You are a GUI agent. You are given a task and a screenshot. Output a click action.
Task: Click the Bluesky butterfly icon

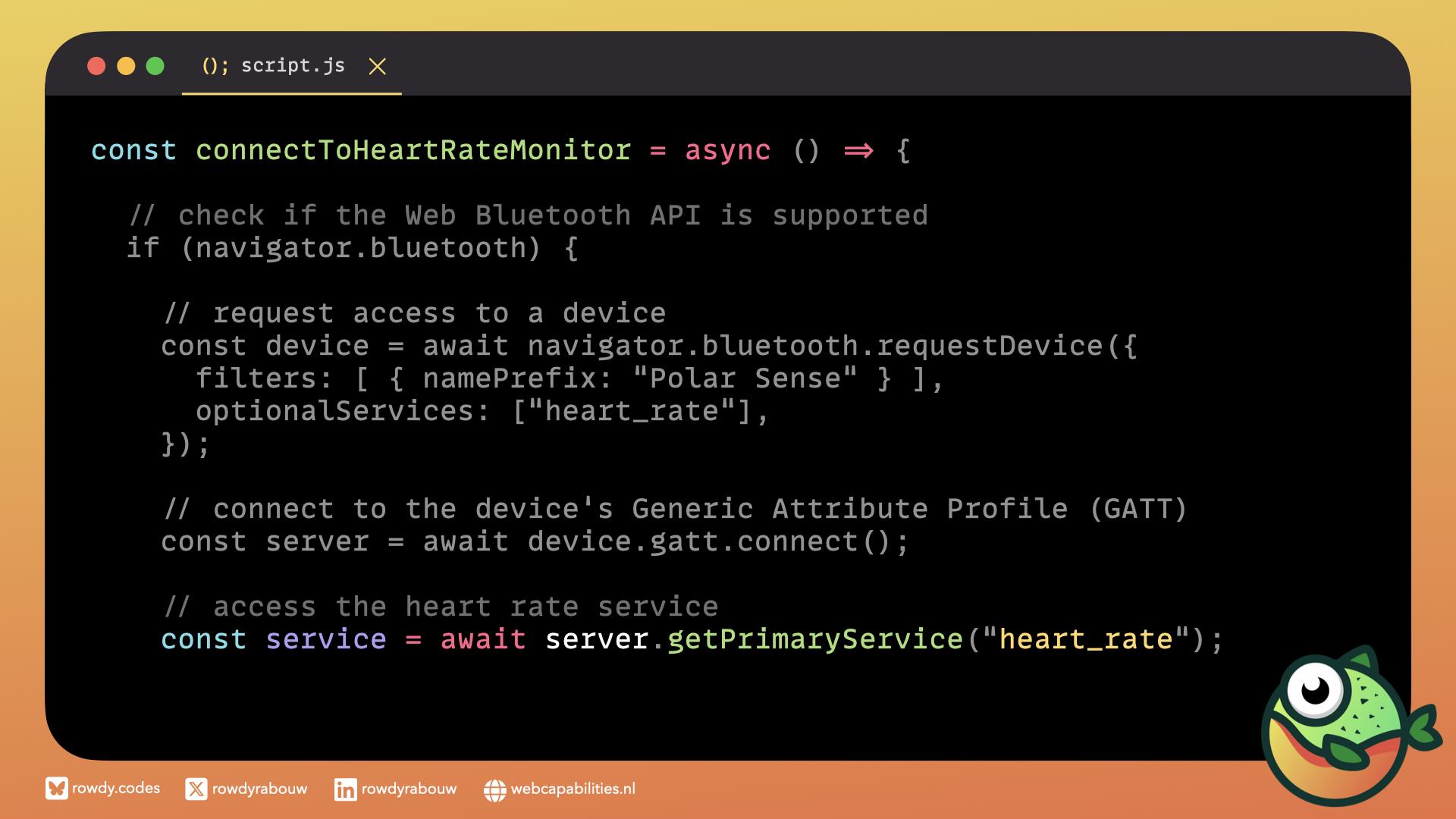pyautogui.click(x=56, y=789)
